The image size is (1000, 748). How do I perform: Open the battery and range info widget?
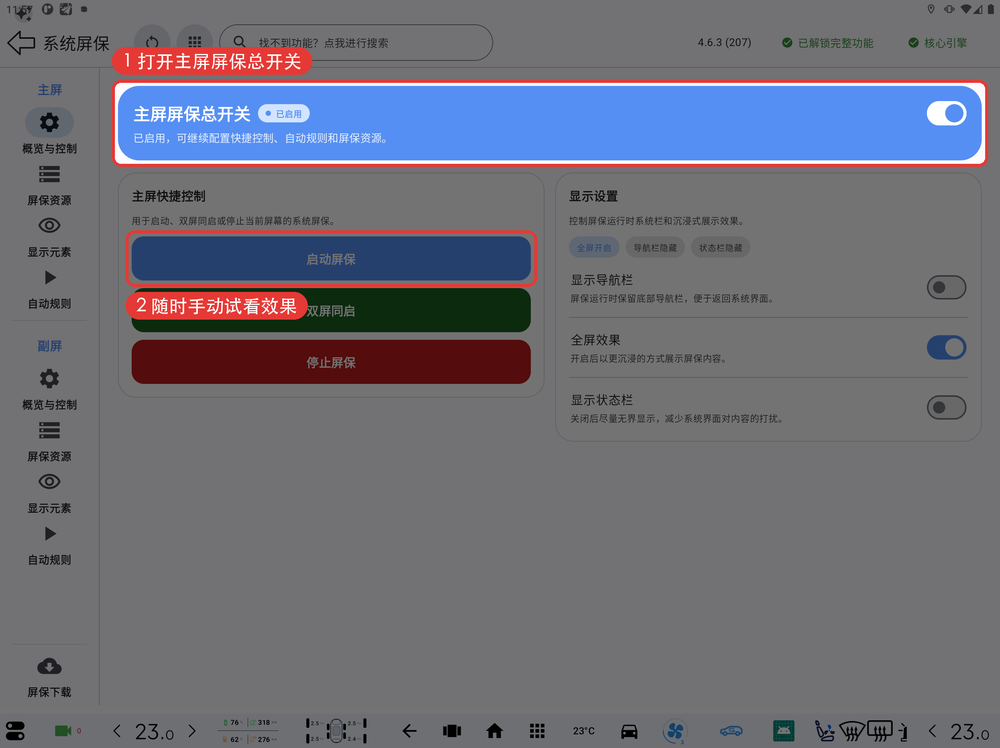249,731
